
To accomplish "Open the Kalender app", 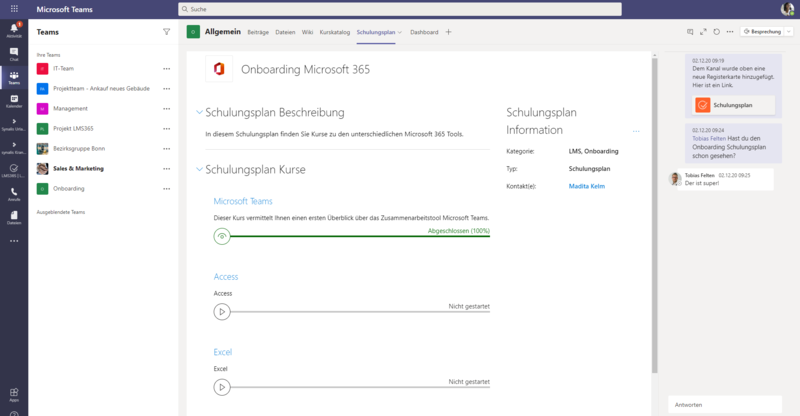I will [x=14, y=101].
